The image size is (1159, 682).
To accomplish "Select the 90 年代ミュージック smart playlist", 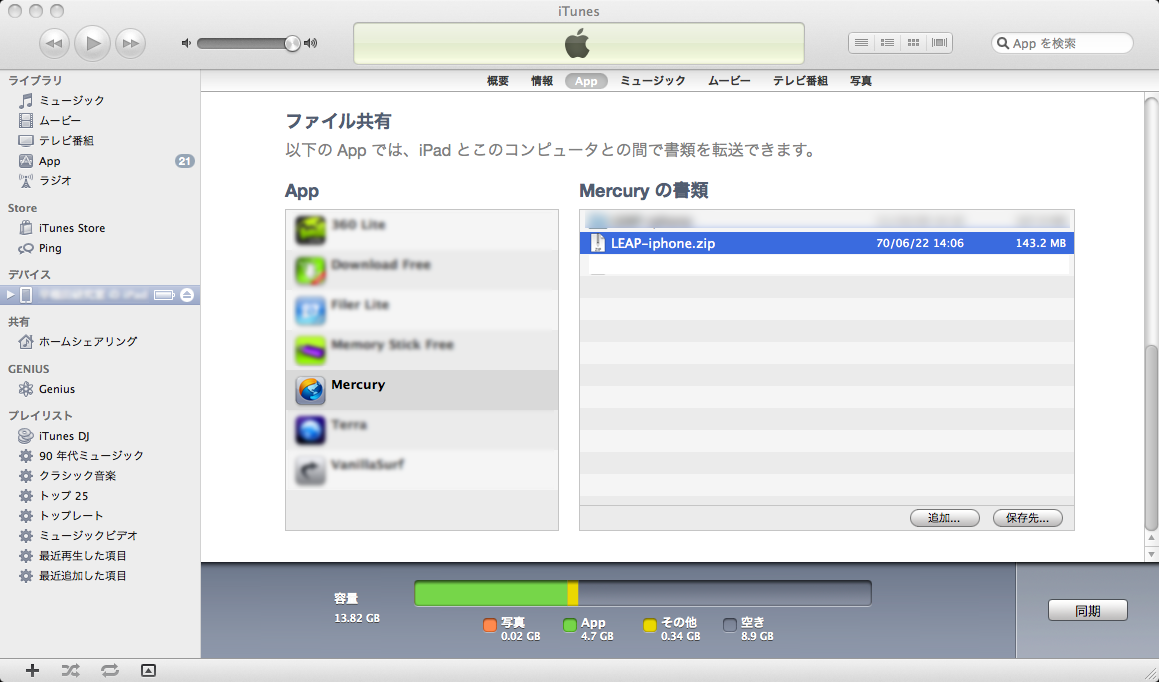I will pyautogui.click(x=81, y=456).
